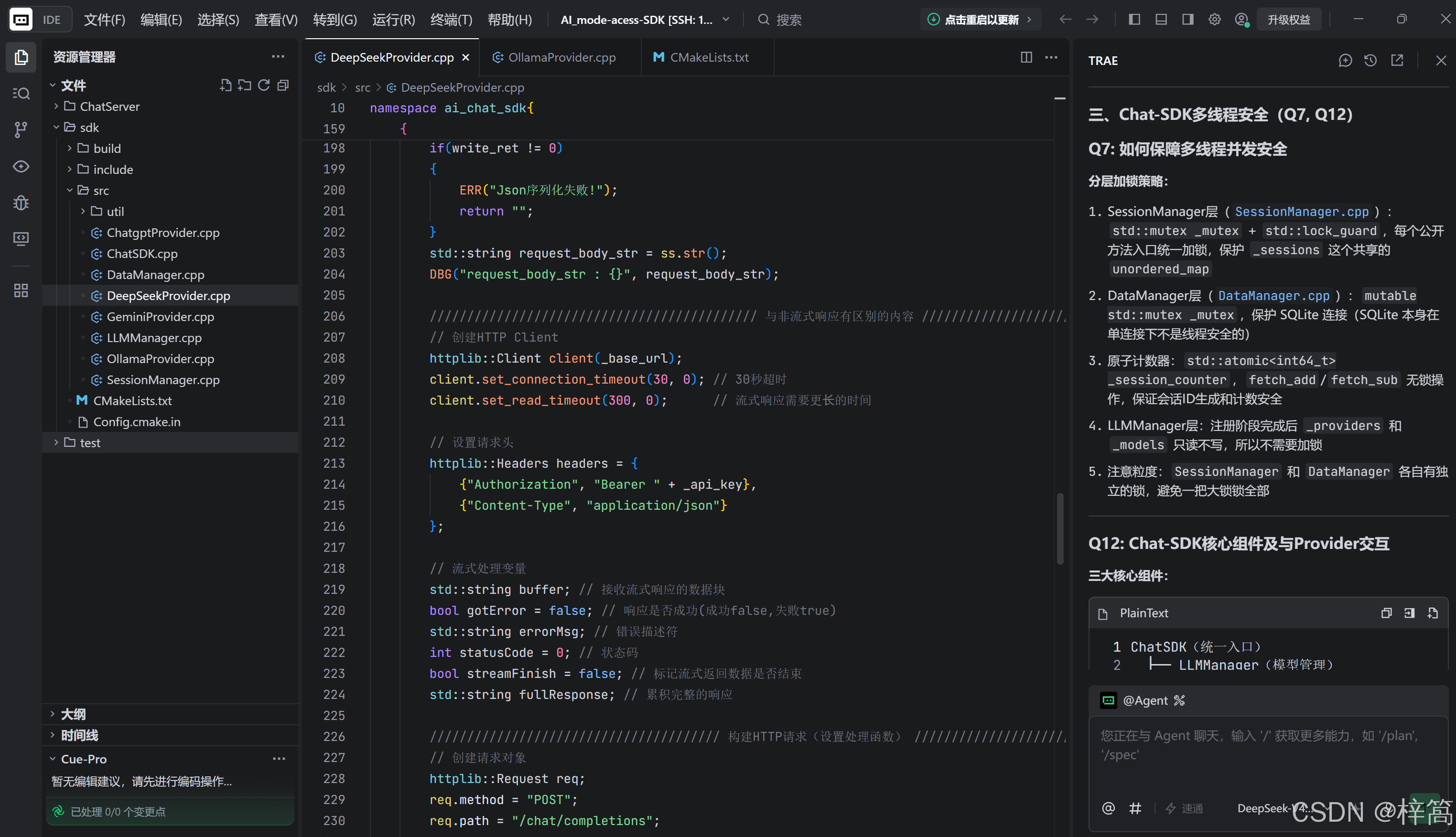
Task: Expand the 大纲 outline section
Action: click(x=170, y=714)
